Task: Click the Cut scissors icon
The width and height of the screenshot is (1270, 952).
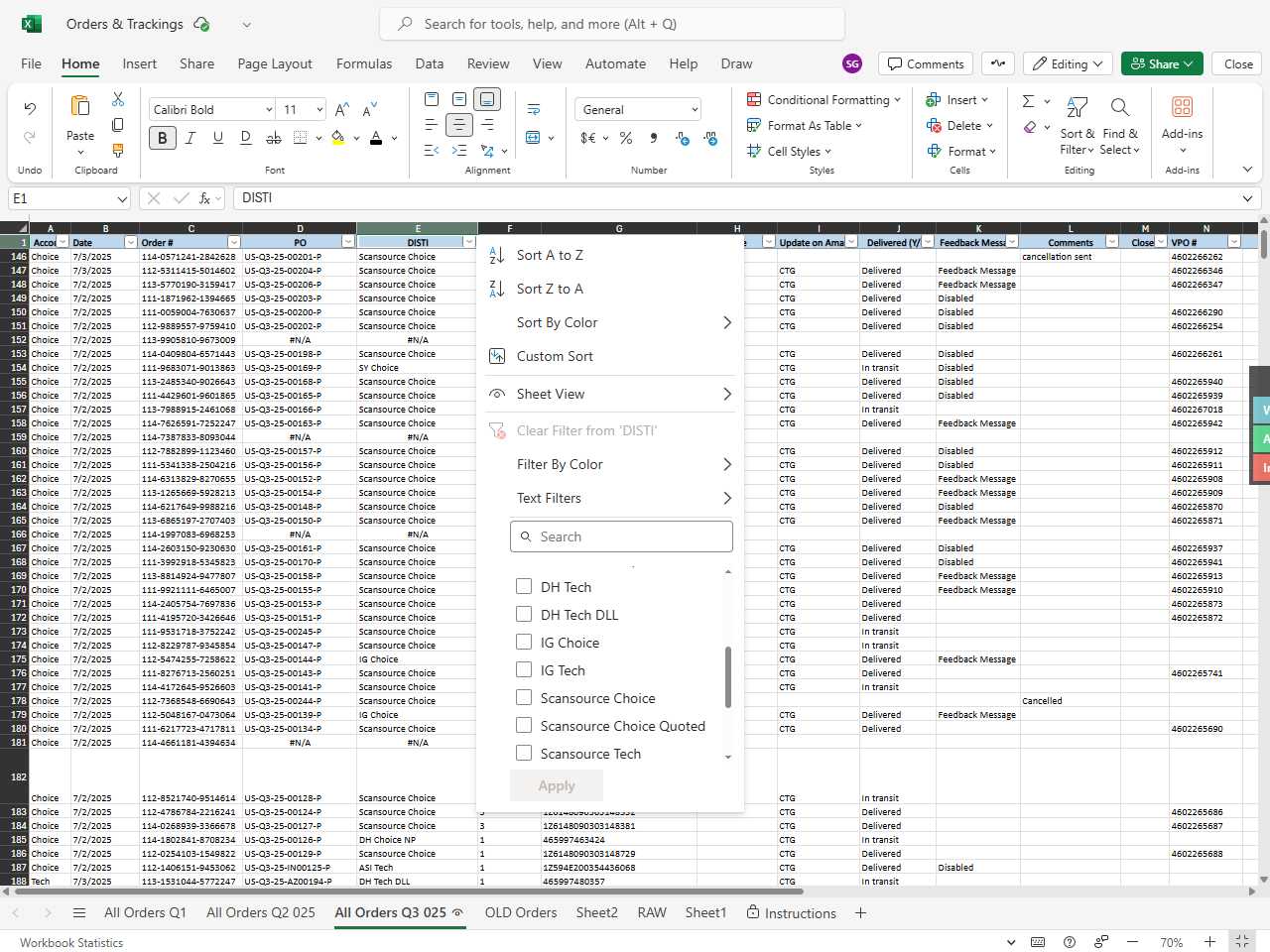Action: (x=118, y=99)
